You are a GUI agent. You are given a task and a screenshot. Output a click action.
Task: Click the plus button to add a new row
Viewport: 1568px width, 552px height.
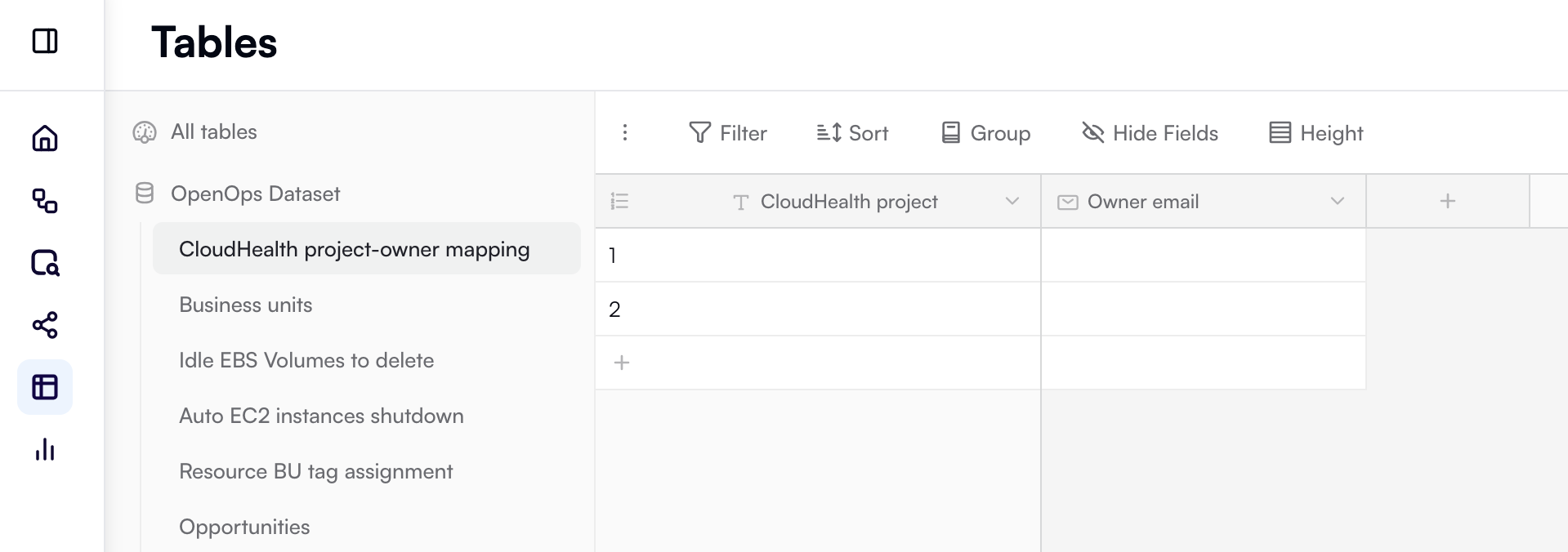(621, 363)
